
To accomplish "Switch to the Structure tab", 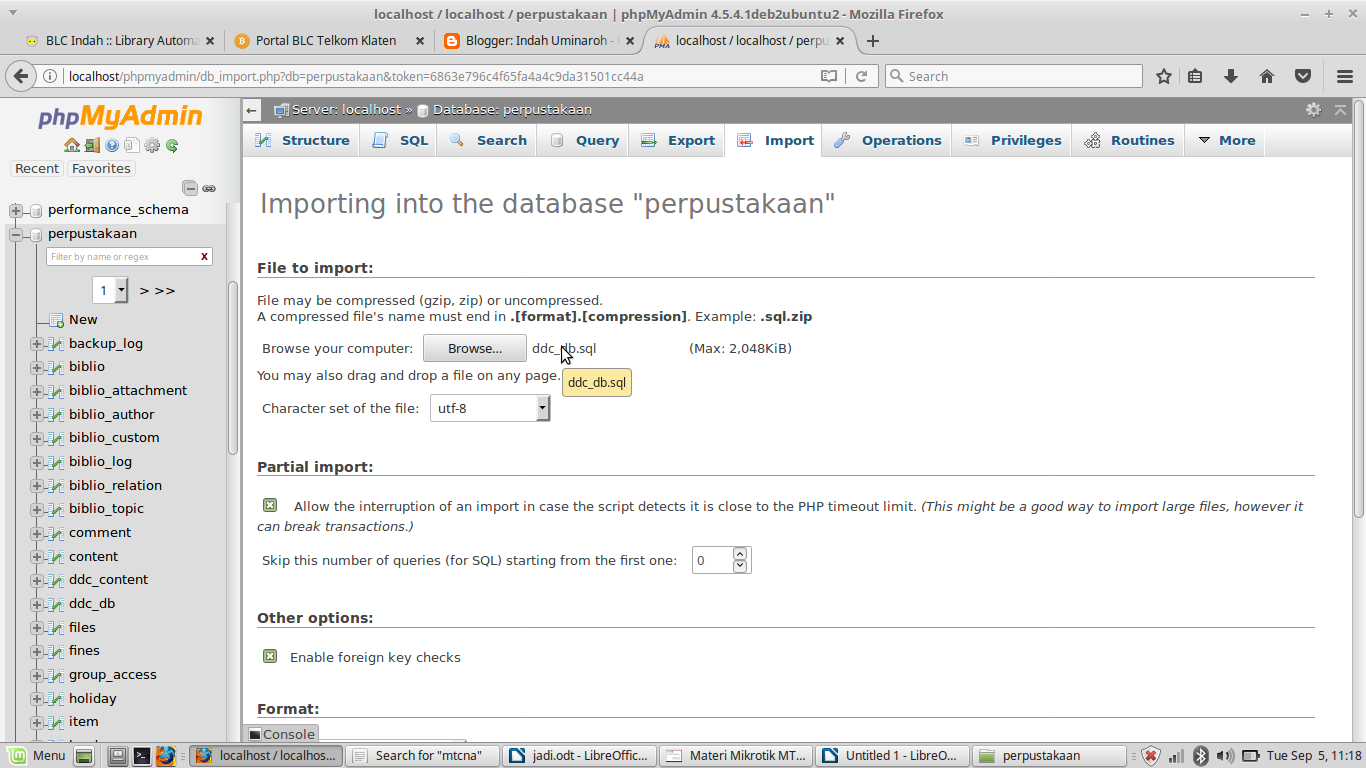I will (302, 141).
